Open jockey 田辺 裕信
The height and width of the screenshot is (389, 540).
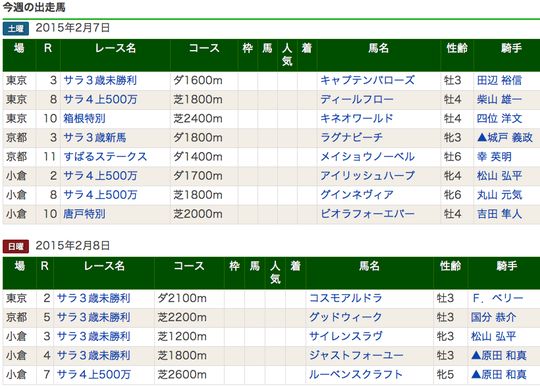(x=499, y=80)
